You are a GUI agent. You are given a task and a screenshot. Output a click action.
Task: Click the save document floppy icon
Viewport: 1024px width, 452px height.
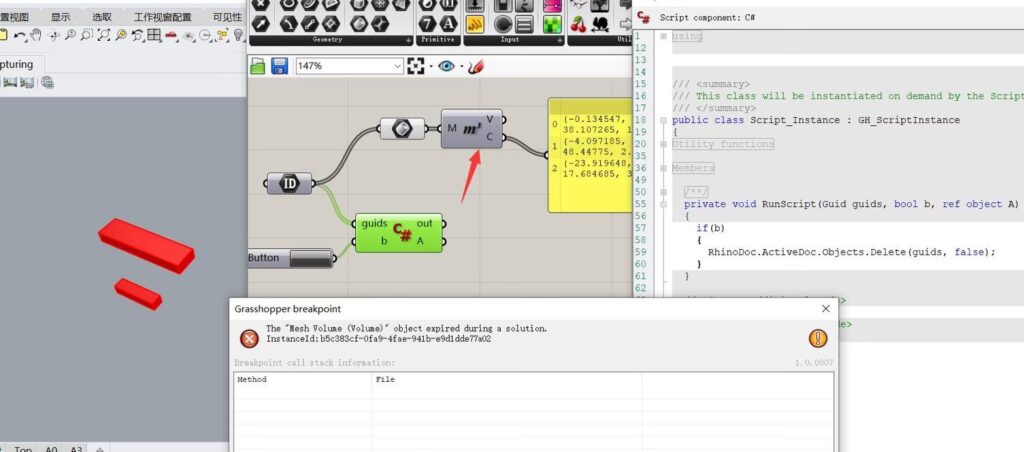[280, 66]
